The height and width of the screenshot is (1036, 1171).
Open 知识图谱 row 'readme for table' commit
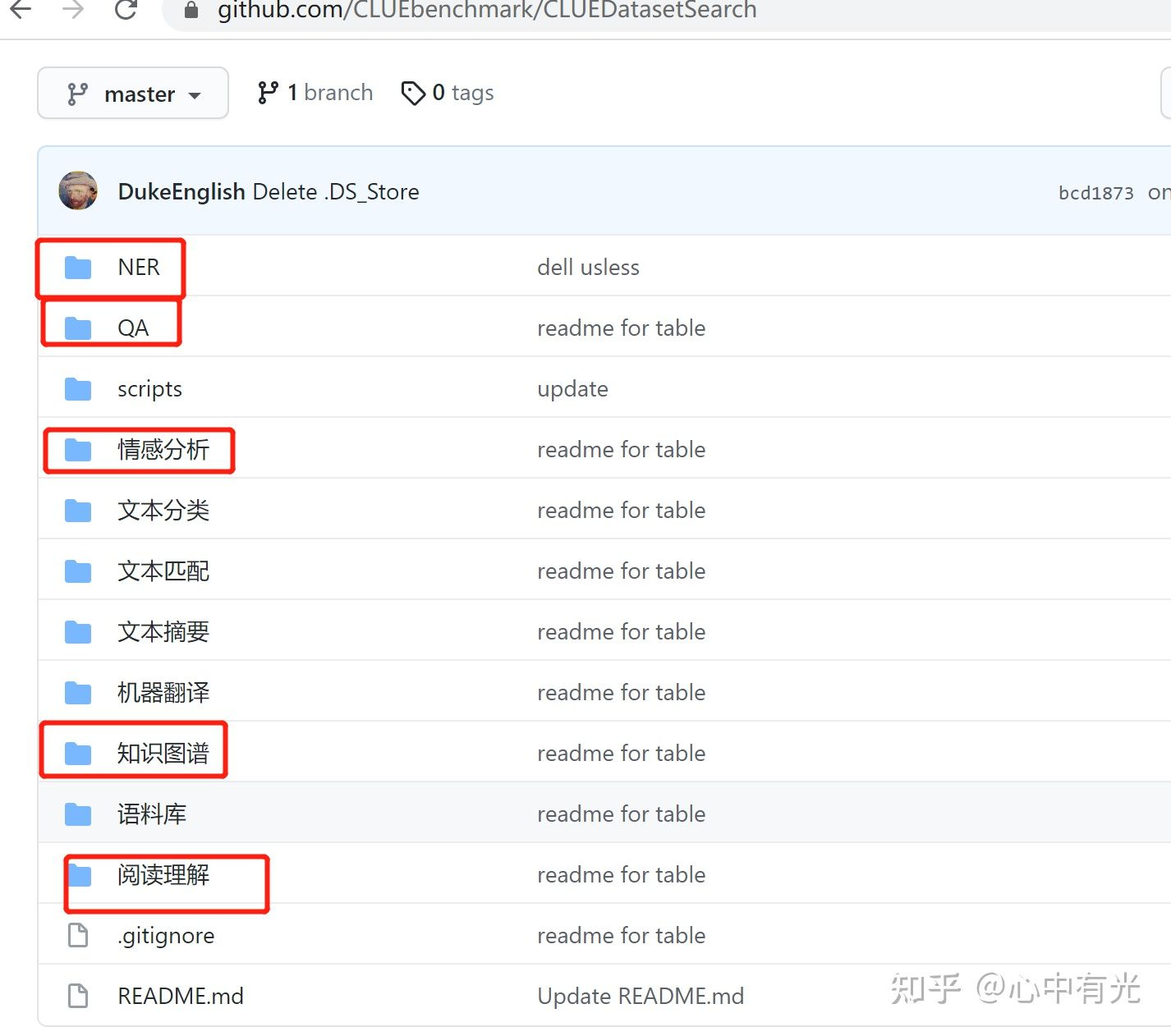[x=621, y=754]
